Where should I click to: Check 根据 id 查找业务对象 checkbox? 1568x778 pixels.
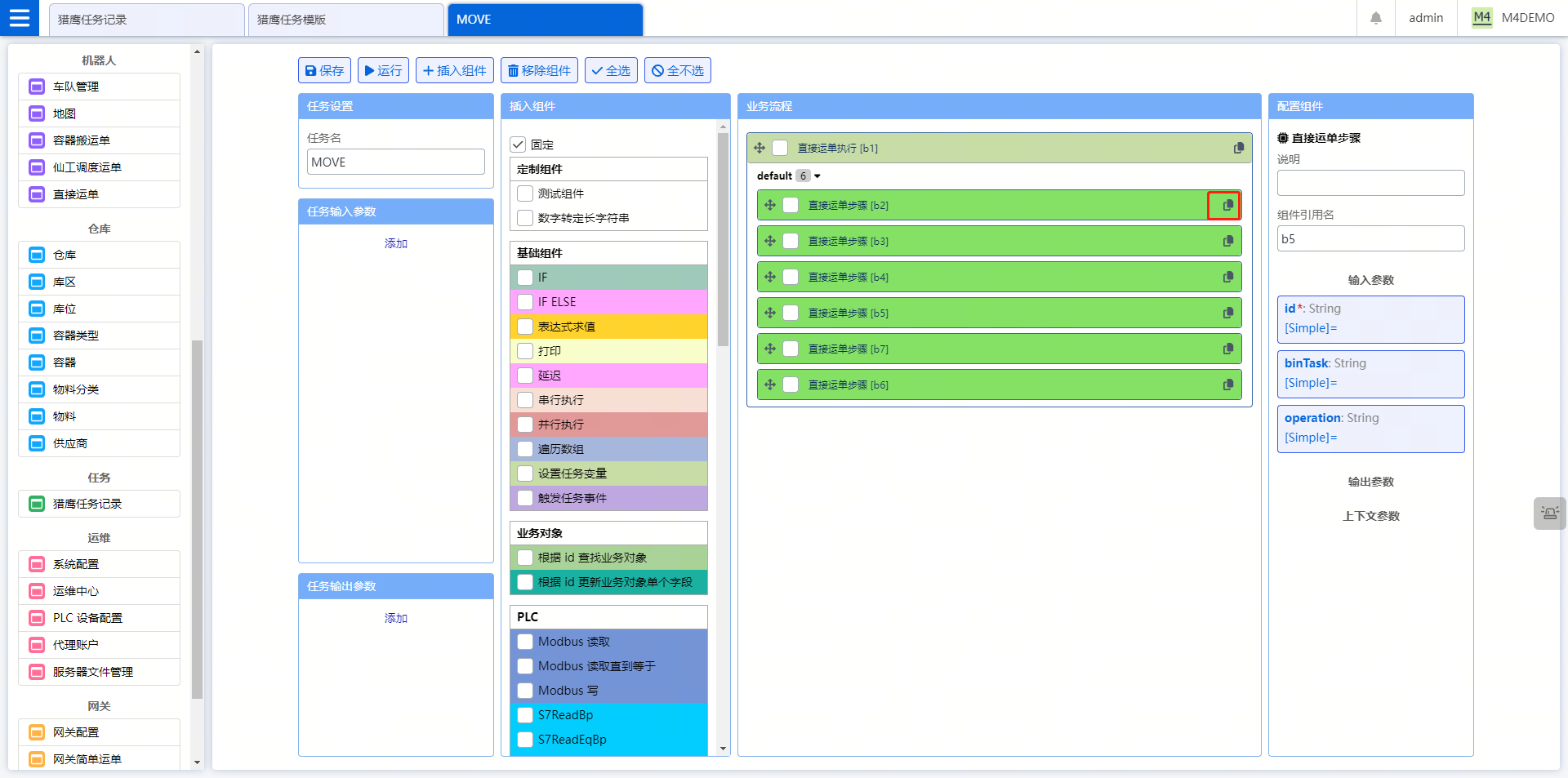tap(525, 558)
